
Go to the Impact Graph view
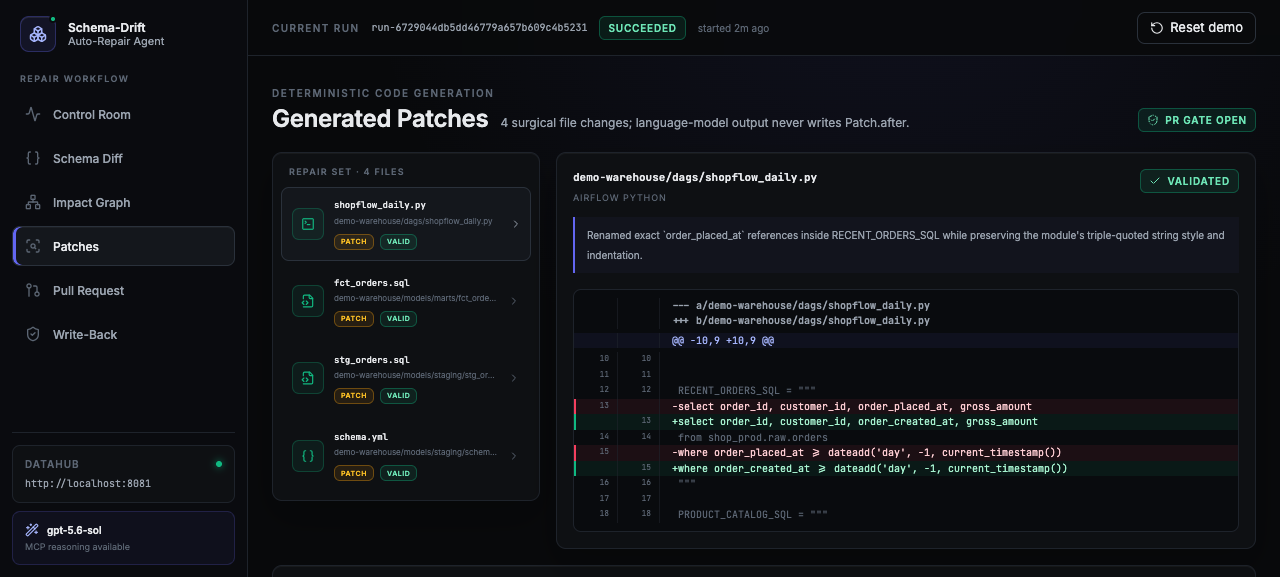pos(124,202)
